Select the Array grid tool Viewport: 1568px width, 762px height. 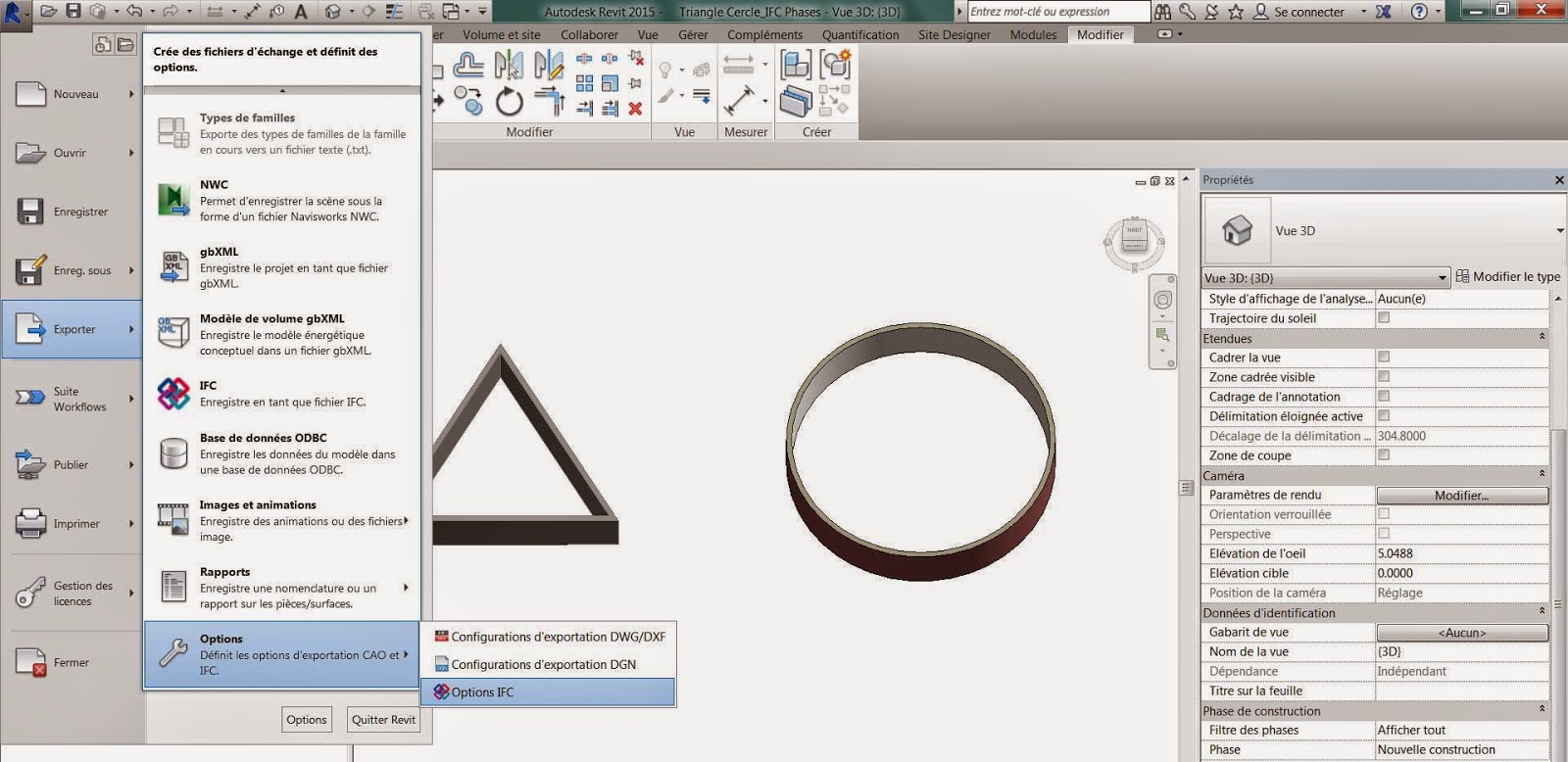click(584, 84)
